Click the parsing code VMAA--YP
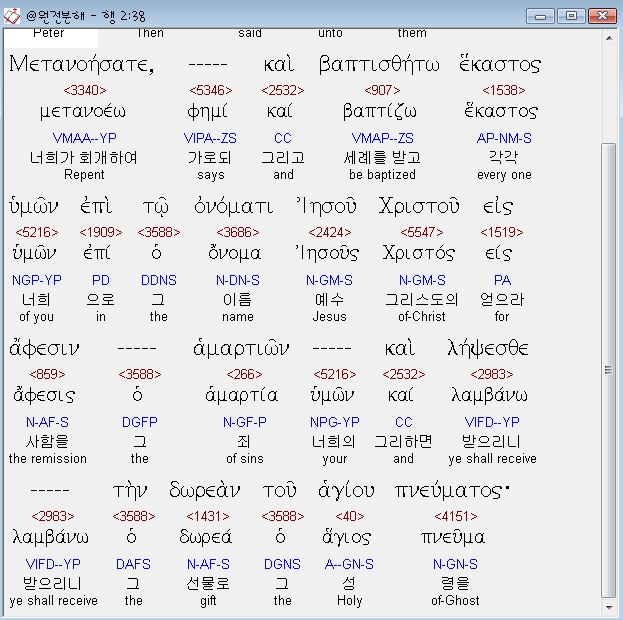Image resolution: width=623 pixels, height=620 pixels. pos(84,138)
